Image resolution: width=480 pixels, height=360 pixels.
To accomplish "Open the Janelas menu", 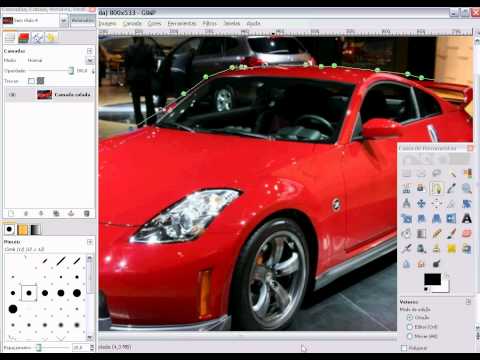I will (232, 23).
